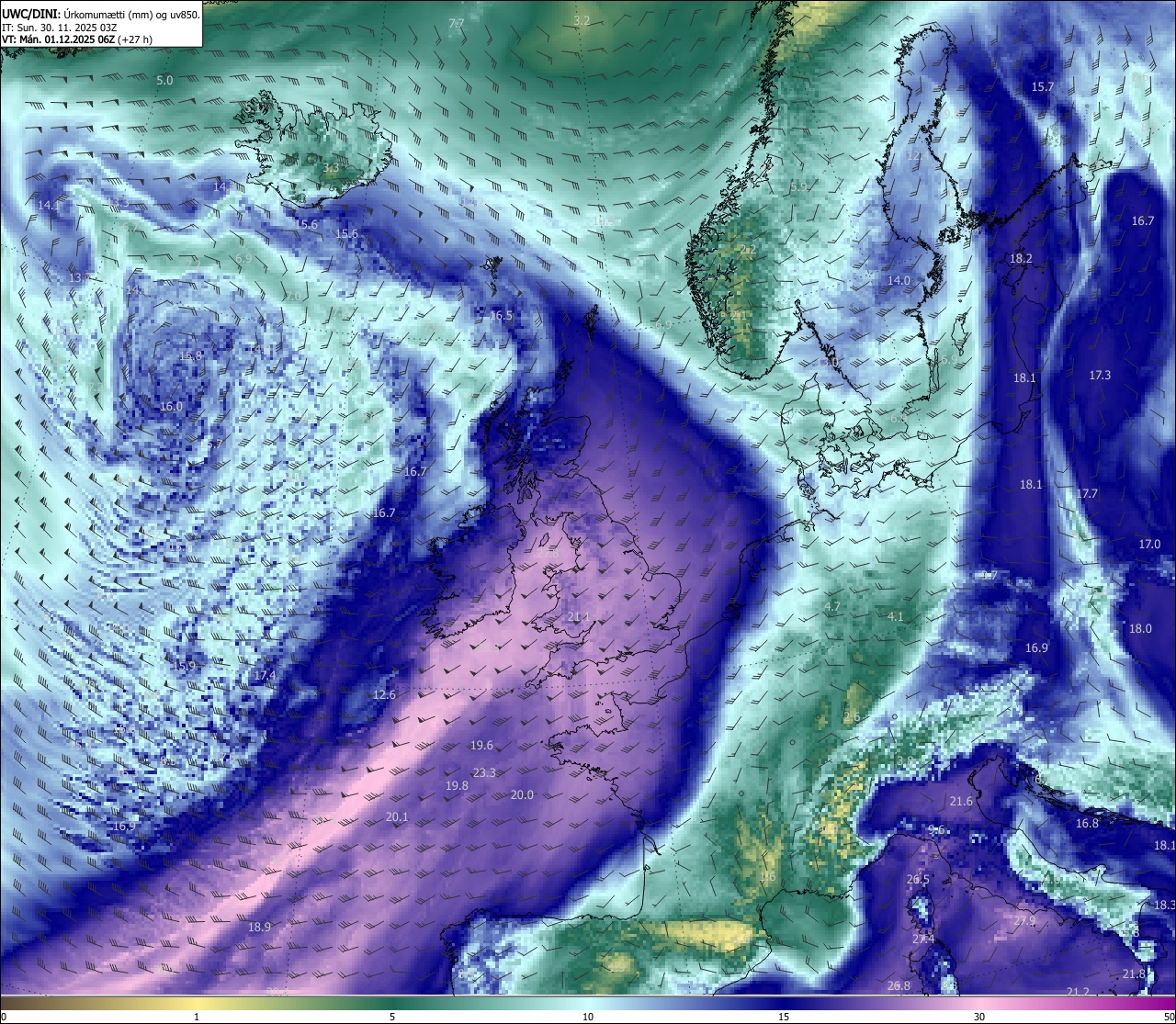Select the 15.7 value at top right
The height and width of the screenshot is (1024, 1176).
(1043, 87)
